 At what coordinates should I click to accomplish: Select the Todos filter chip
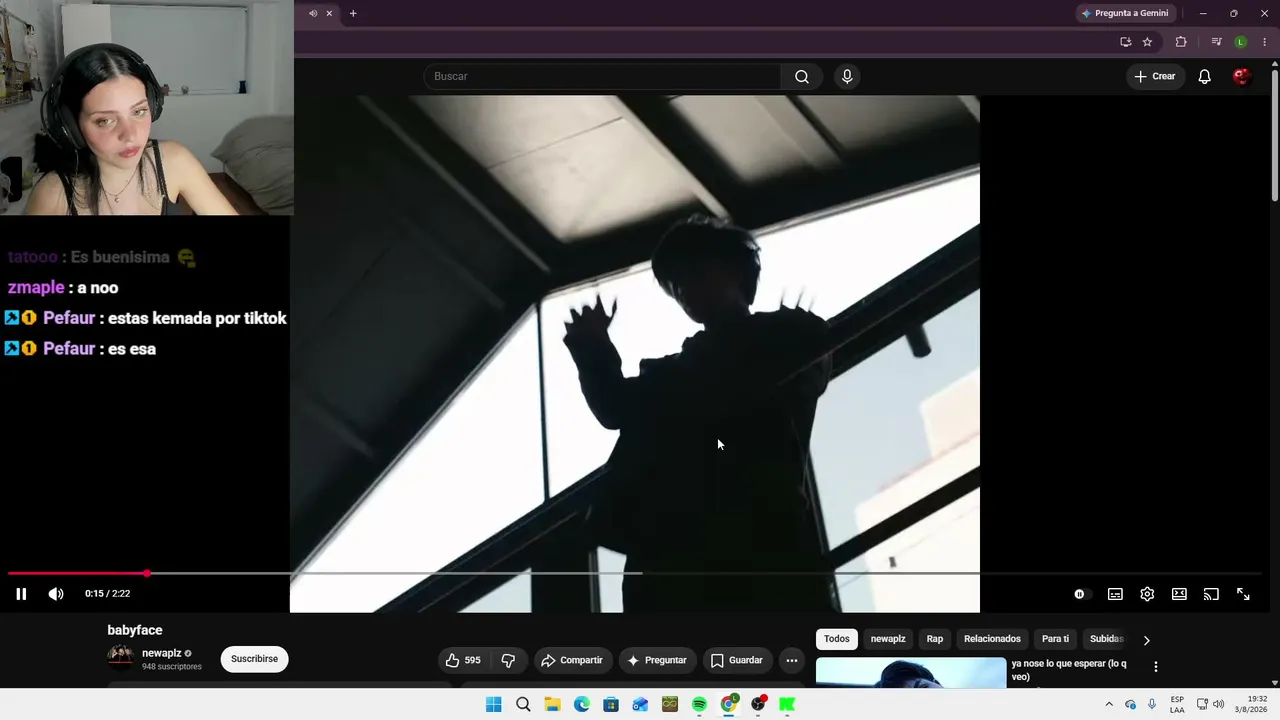(x=837, y=639)
